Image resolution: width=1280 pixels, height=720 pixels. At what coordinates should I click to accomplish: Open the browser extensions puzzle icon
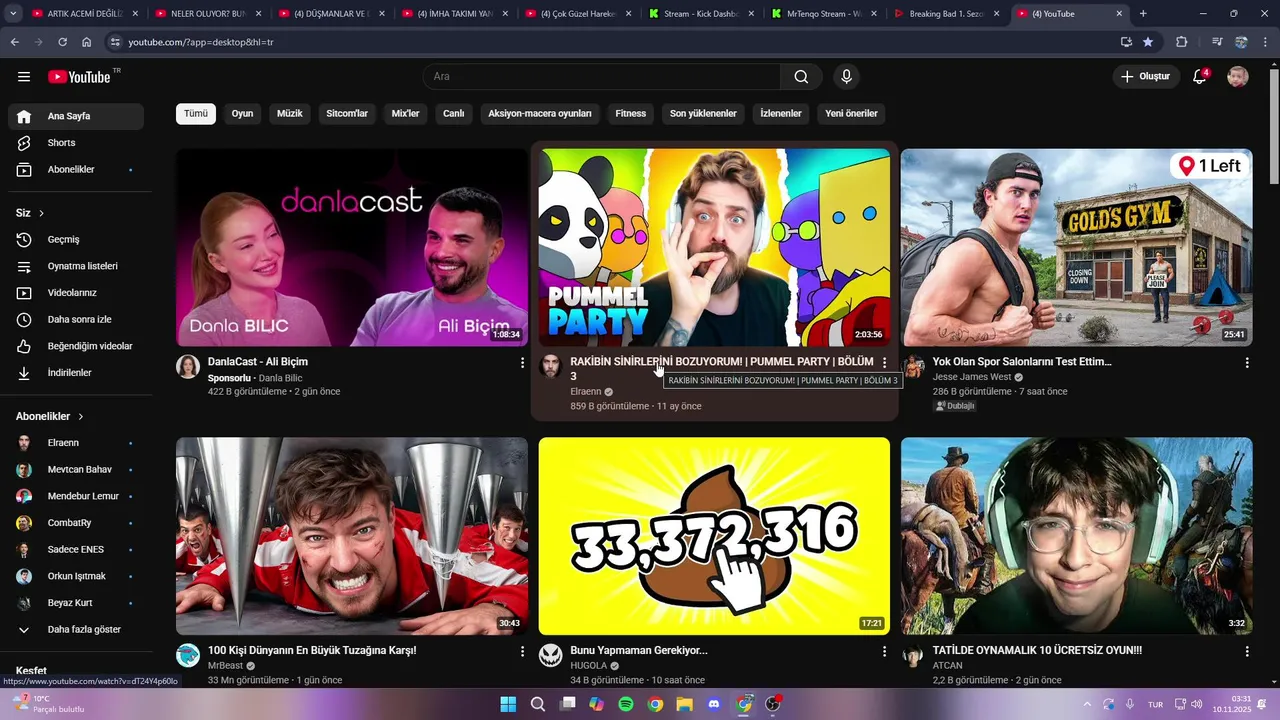(1182, 42)
